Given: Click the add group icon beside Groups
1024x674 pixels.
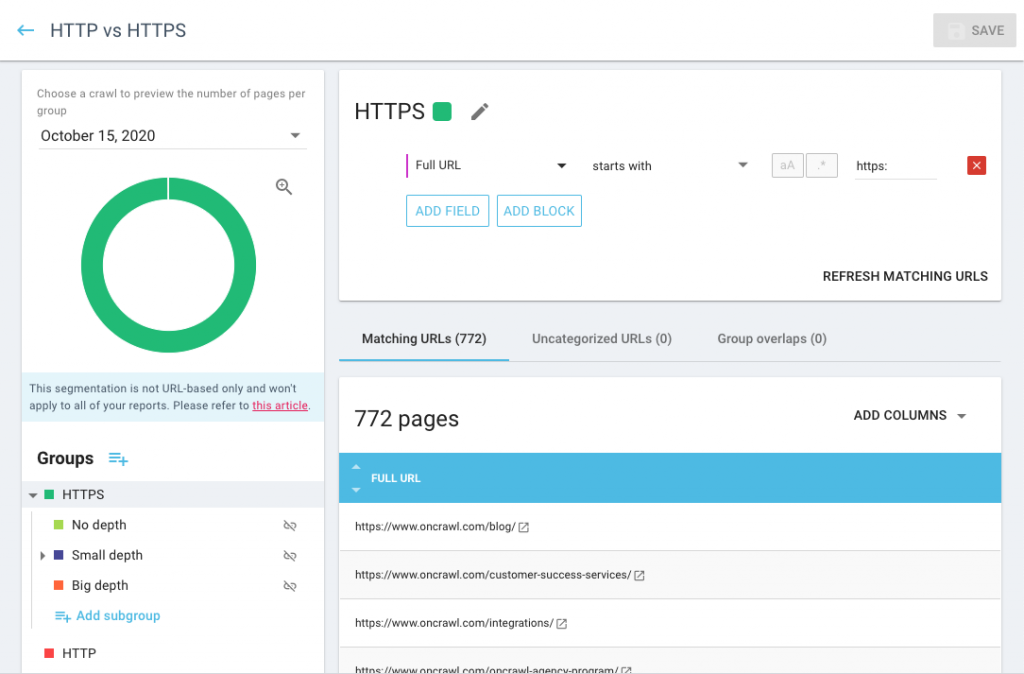Looking at the screenshot, I should pyautogui.click(x=118, y=459).
